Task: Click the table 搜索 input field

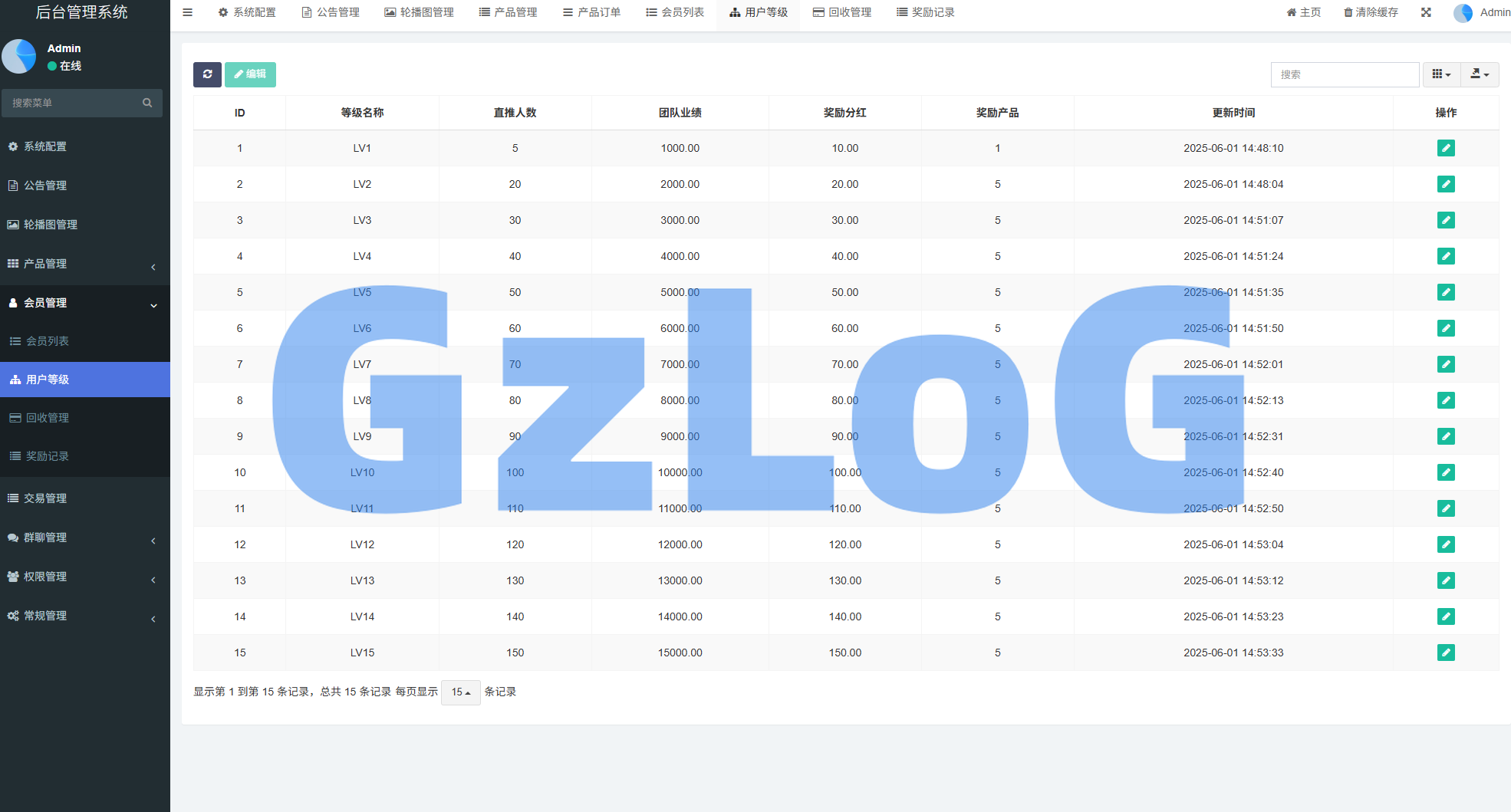Action: pos(1345,74)
